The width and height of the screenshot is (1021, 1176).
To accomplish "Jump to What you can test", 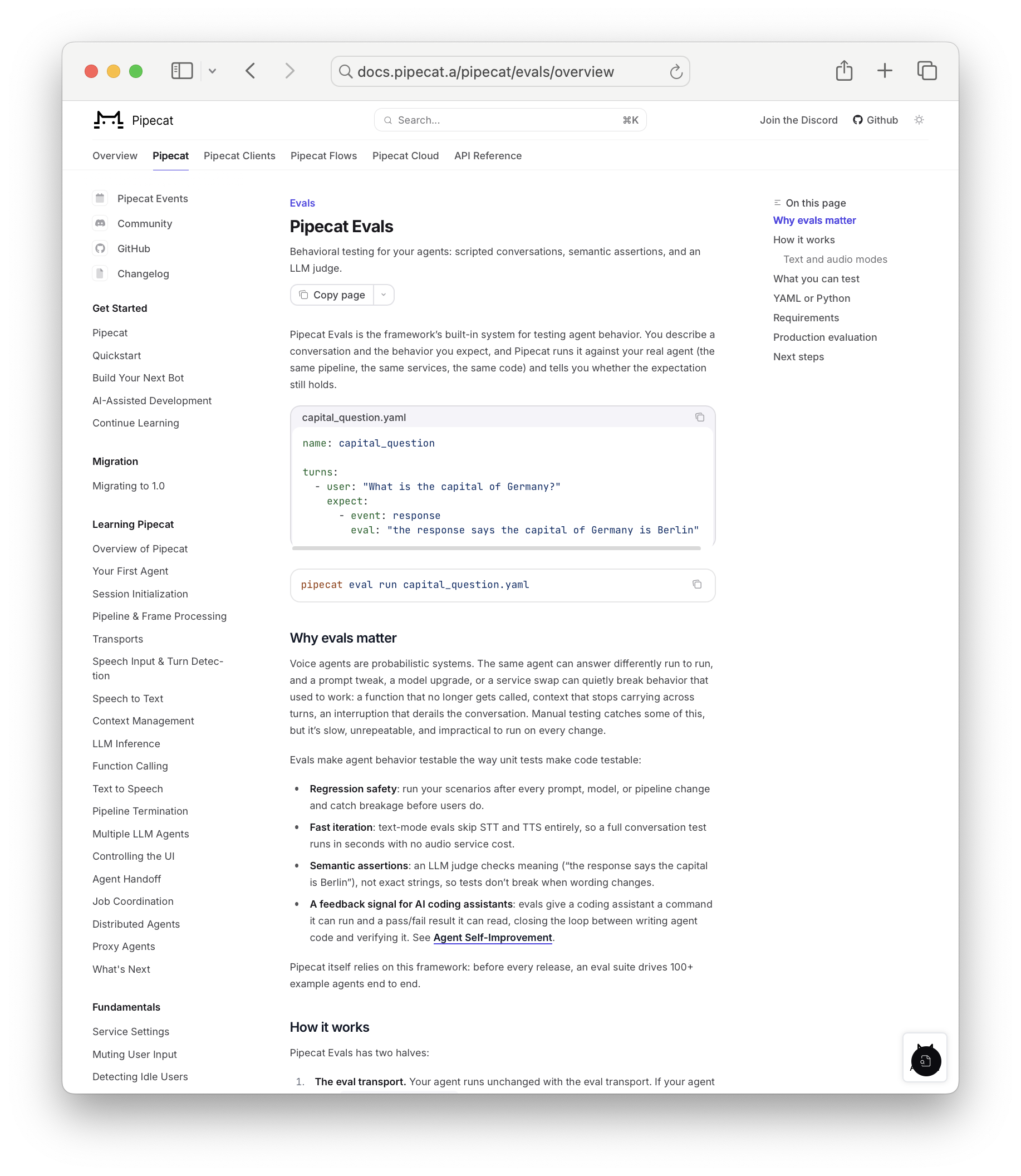I will pyautogui.click(x=816, y=278).
